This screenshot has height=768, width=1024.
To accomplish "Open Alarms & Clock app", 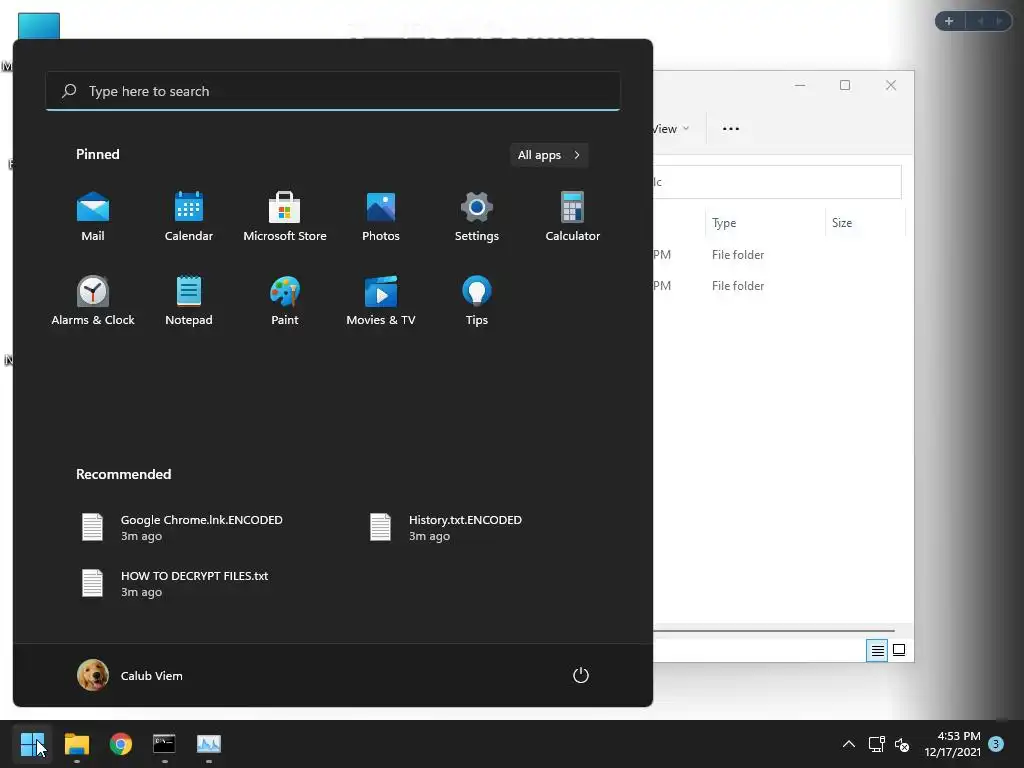I will tap(93, 301).
